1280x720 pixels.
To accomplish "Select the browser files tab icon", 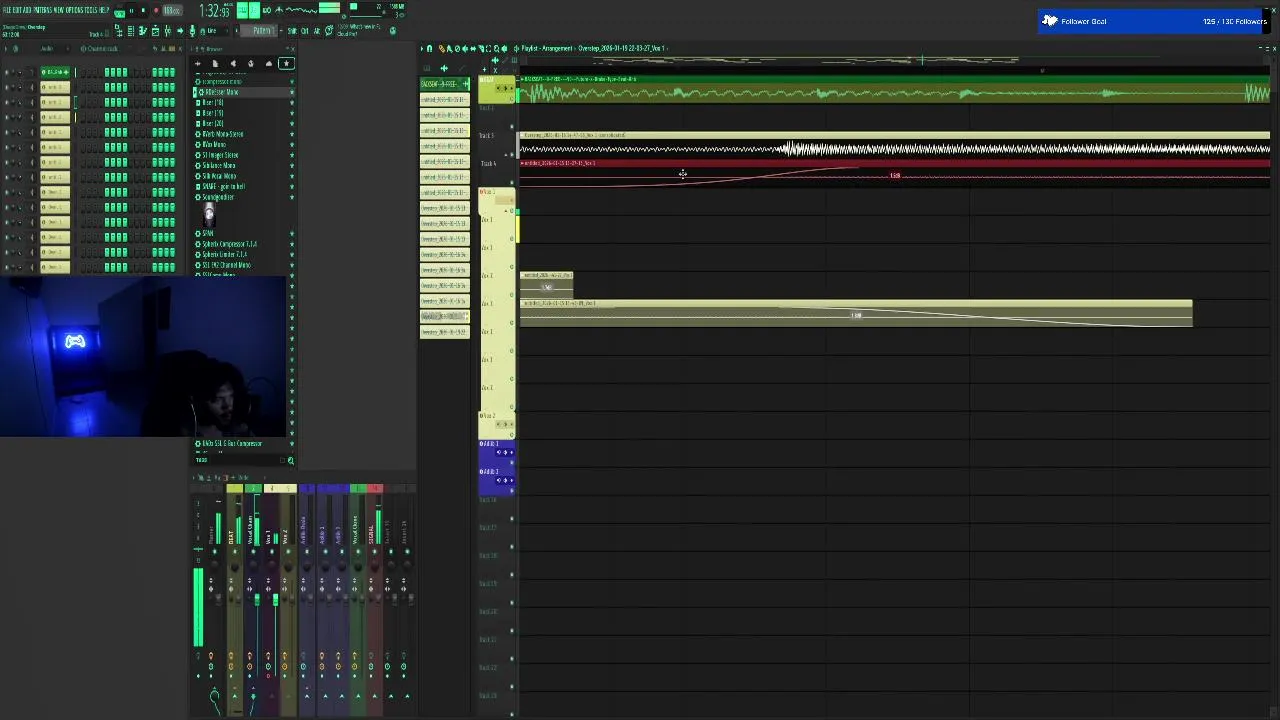I will click(215, 63).
